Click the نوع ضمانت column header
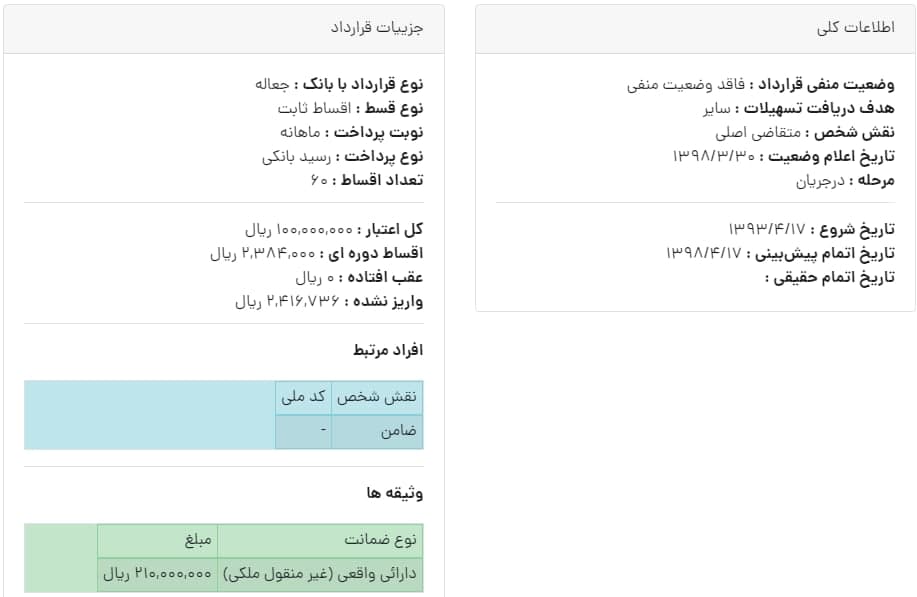The image size is (917, 597). [x=320, y=540]
